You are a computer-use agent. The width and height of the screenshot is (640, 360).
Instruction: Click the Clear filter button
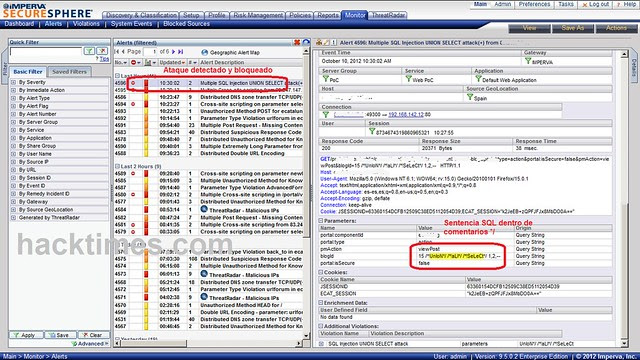click(x=93, y=335)
